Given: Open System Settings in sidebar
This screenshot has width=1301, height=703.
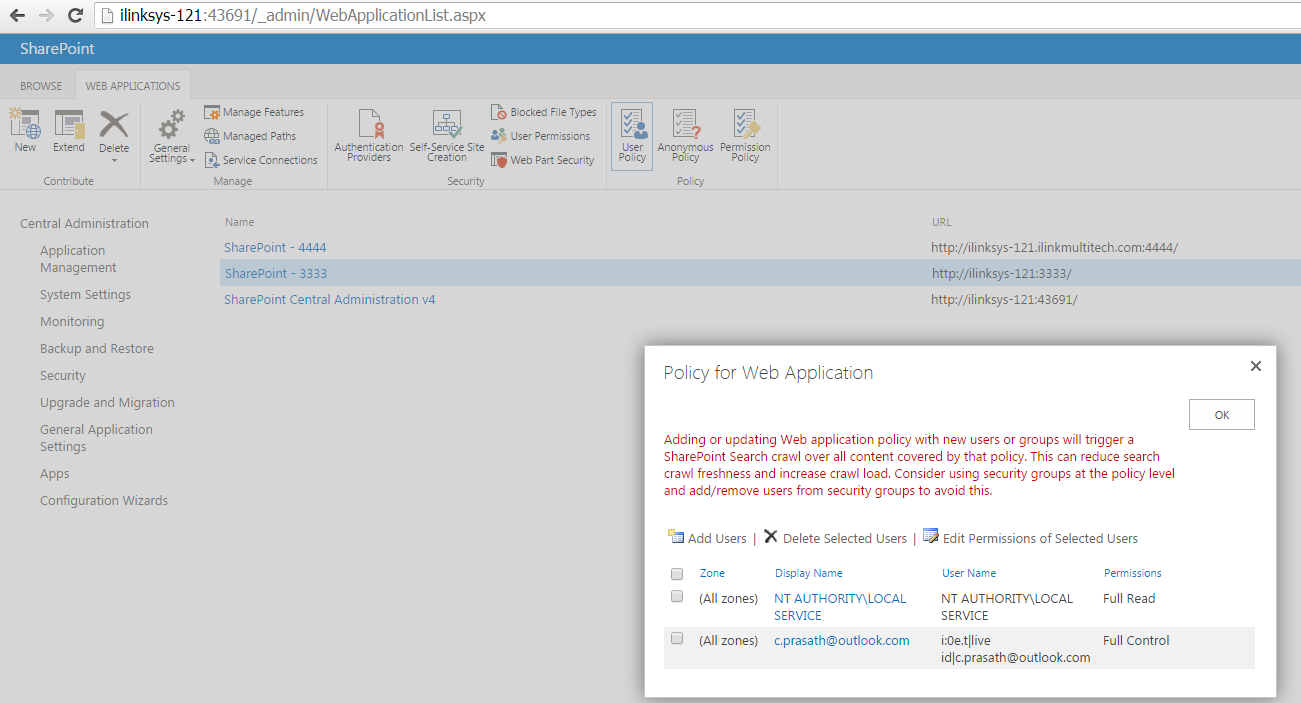Looking at the screenshot, I should pyautogui.click(x=85, y=295).
